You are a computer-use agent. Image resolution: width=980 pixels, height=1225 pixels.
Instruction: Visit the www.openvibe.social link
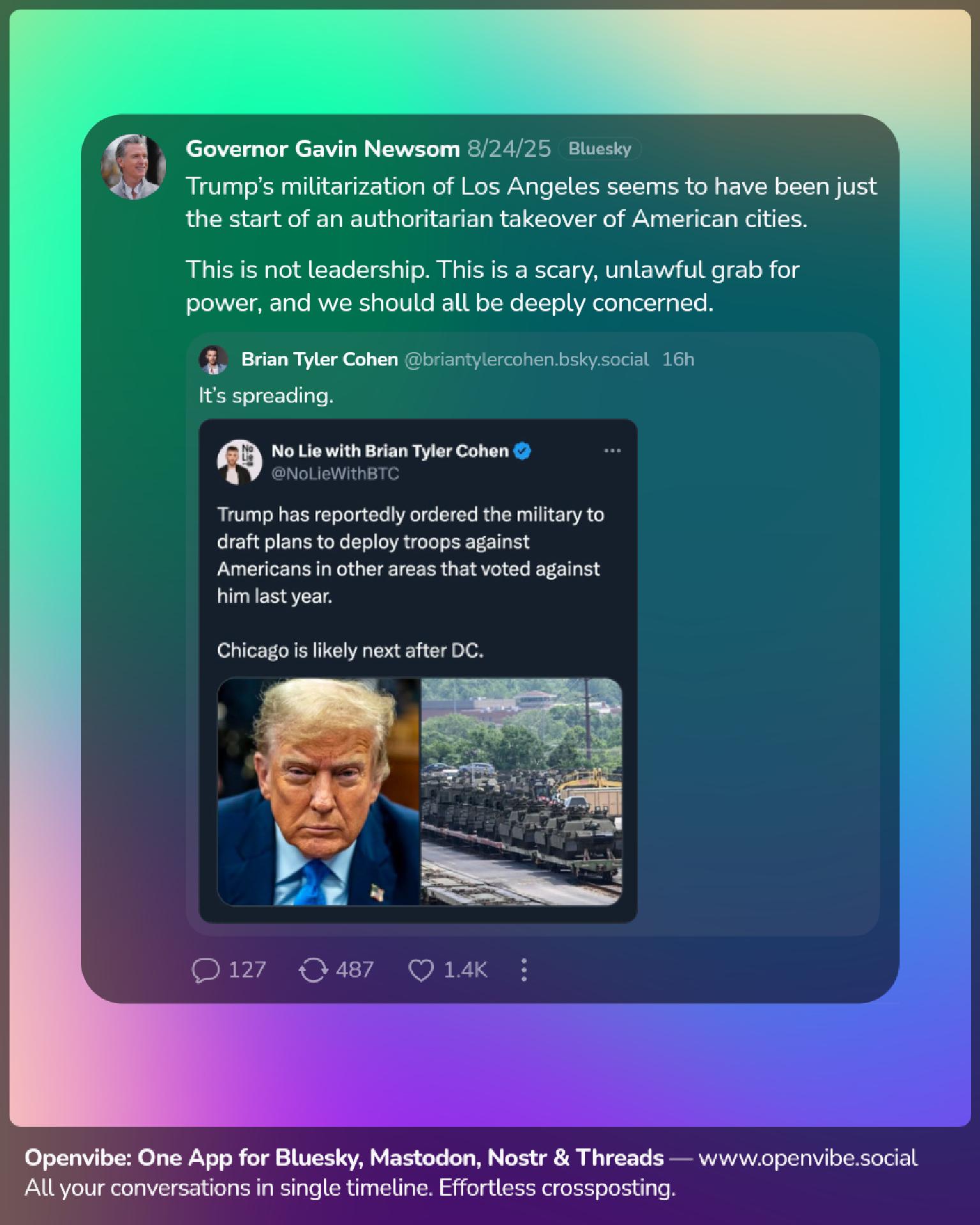tap(808, 1158)
